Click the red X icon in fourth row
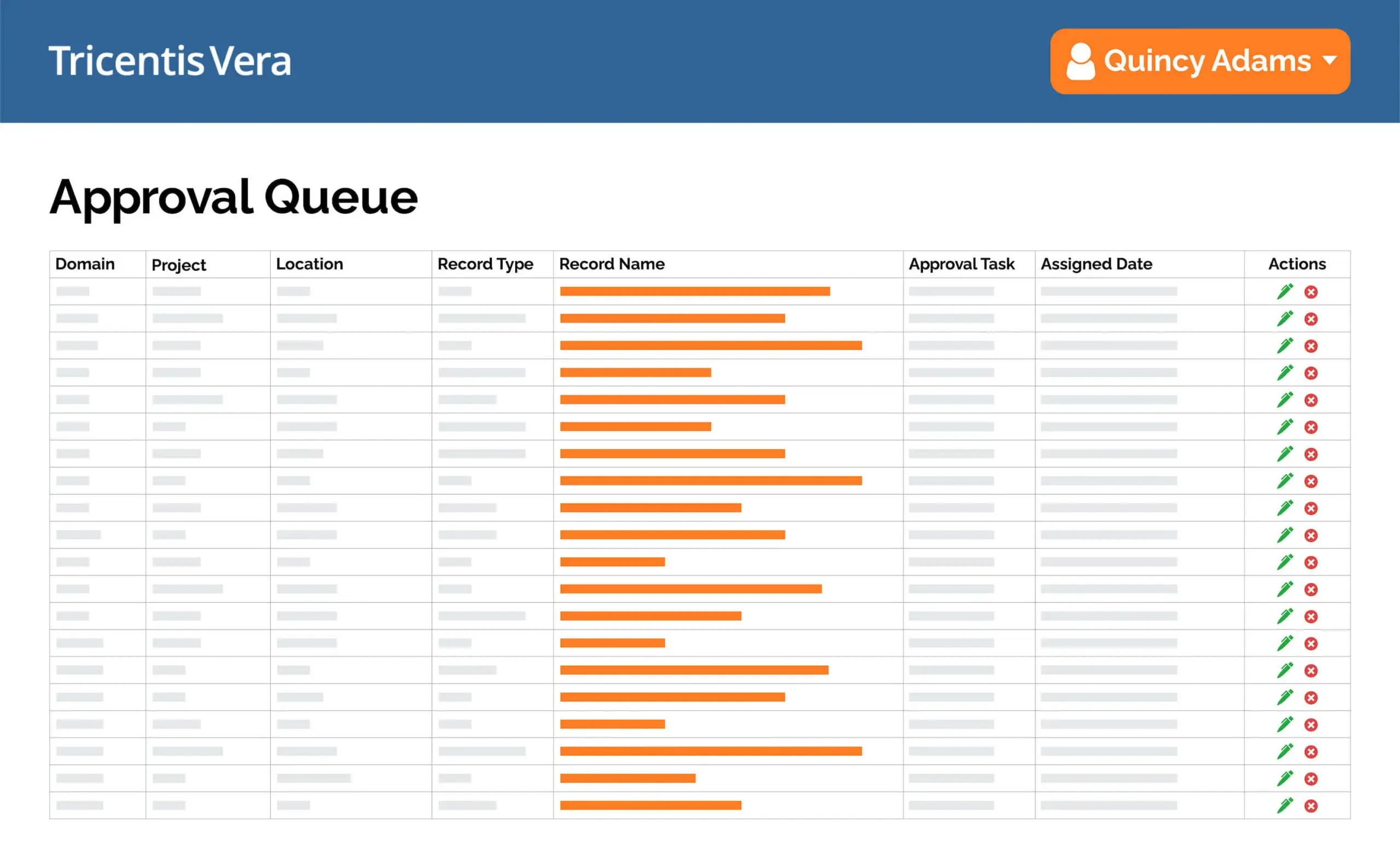The image size is (1400, 863). tap(1311, 374)
